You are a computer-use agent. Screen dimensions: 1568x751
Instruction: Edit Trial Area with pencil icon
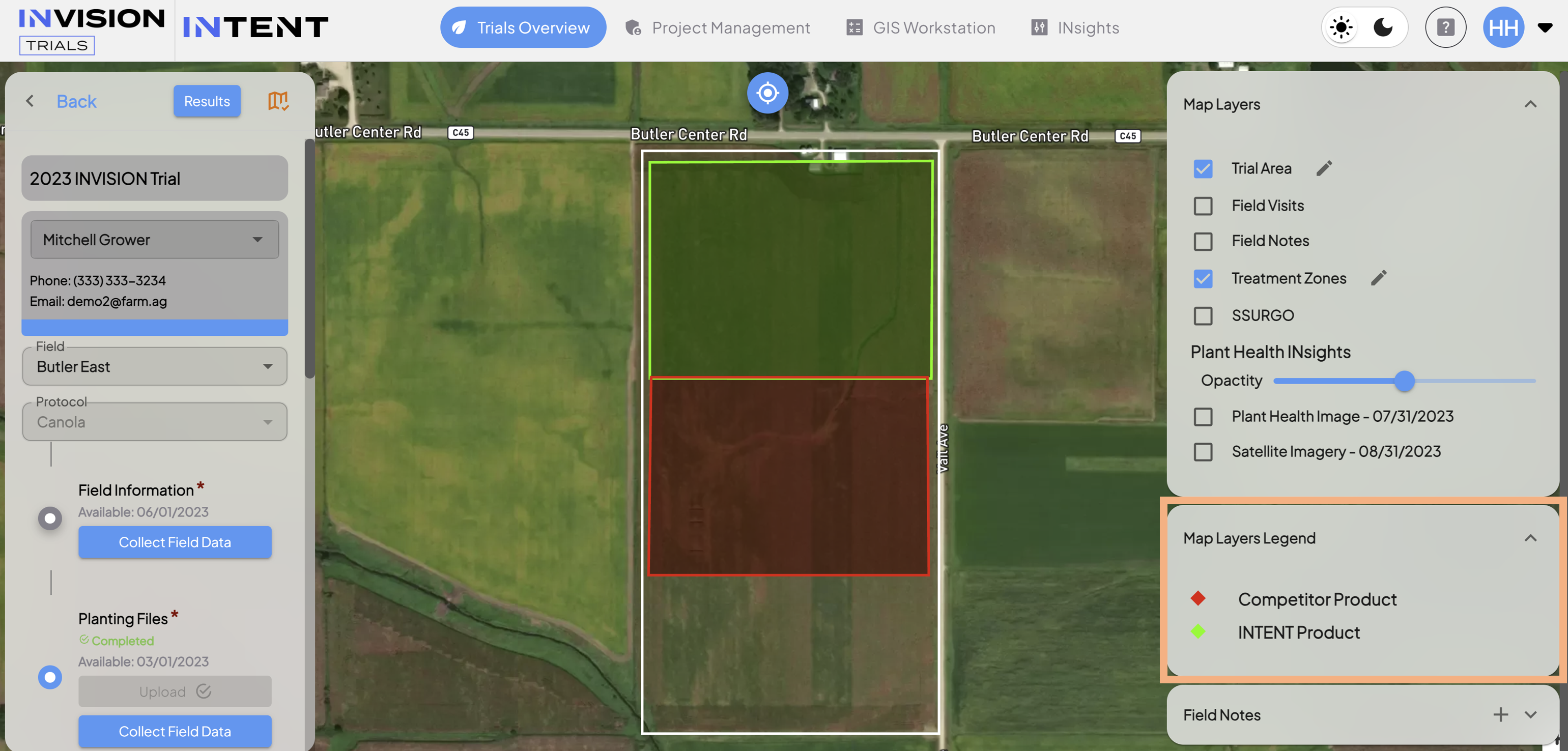click(1324, 168)
